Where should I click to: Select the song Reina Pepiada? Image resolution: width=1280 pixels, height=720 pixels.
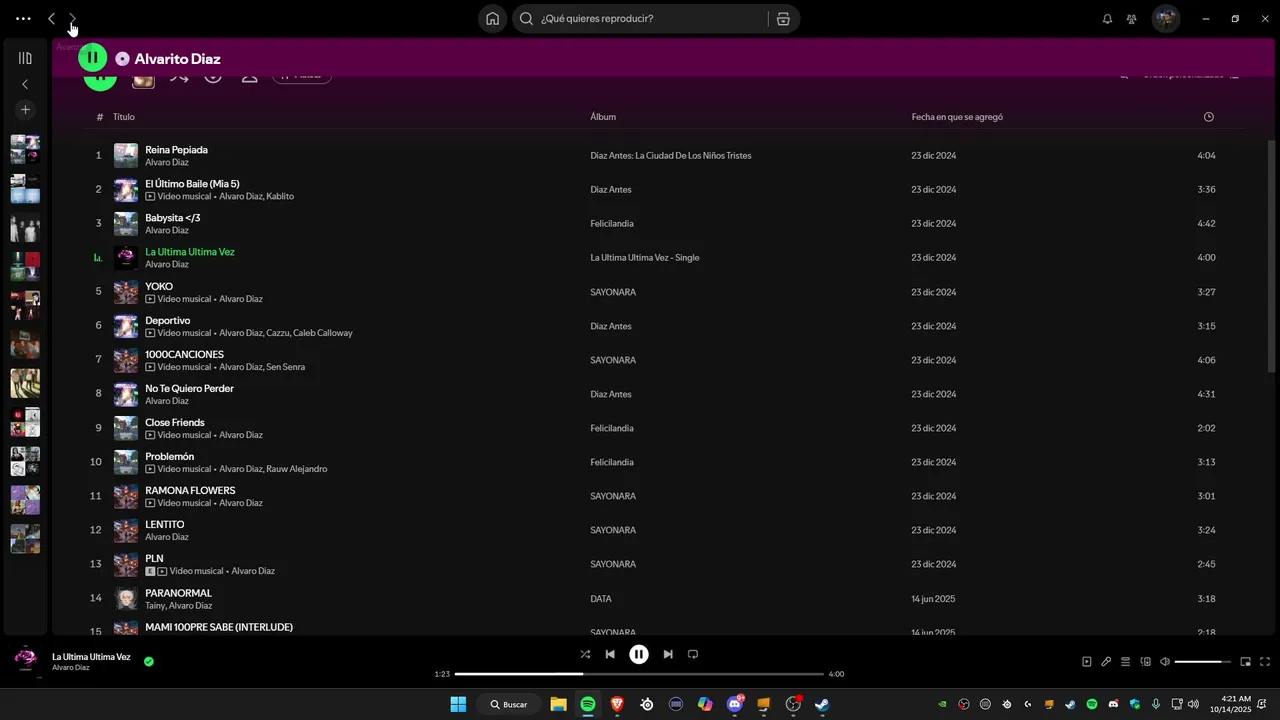click(x=176, y=150)
